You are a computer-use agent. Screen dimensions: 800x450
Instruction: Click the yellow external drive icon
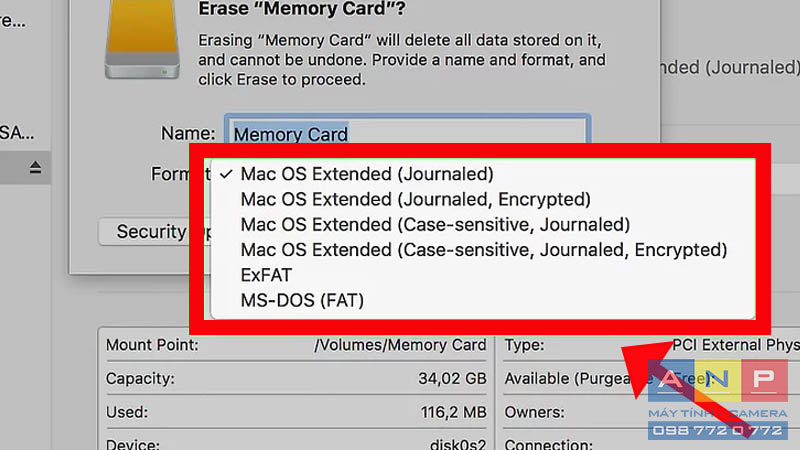(142, 40)
